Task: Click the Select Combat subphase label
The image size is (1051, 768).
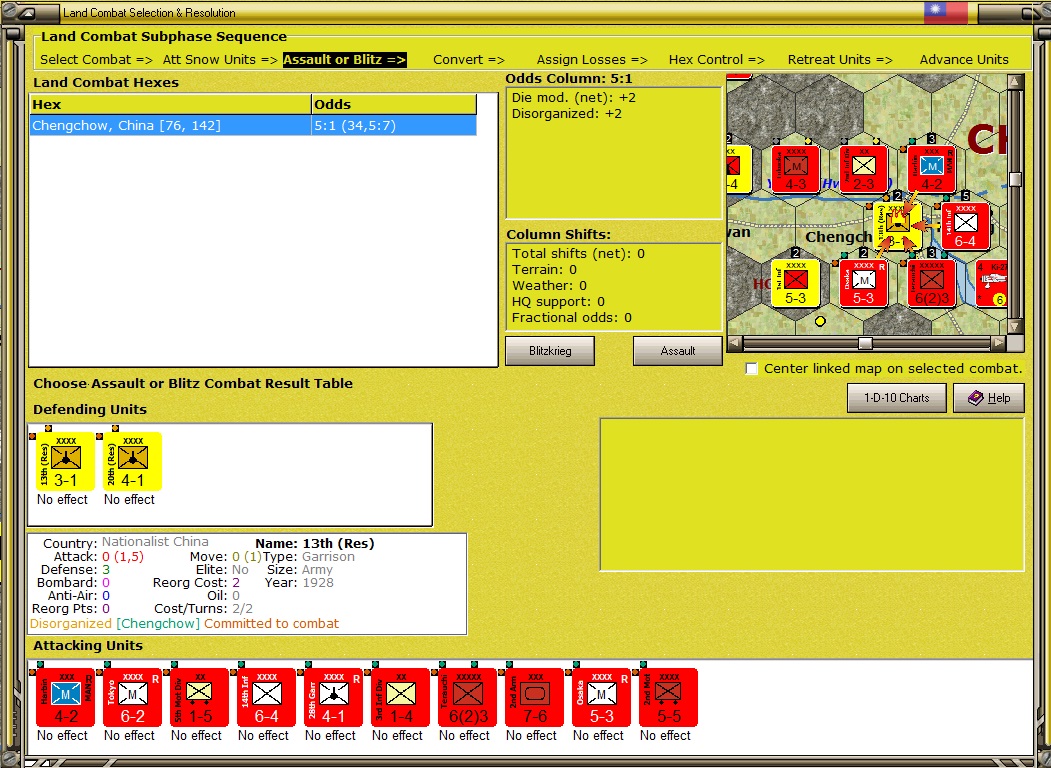Action: click(x=97, y=60)
